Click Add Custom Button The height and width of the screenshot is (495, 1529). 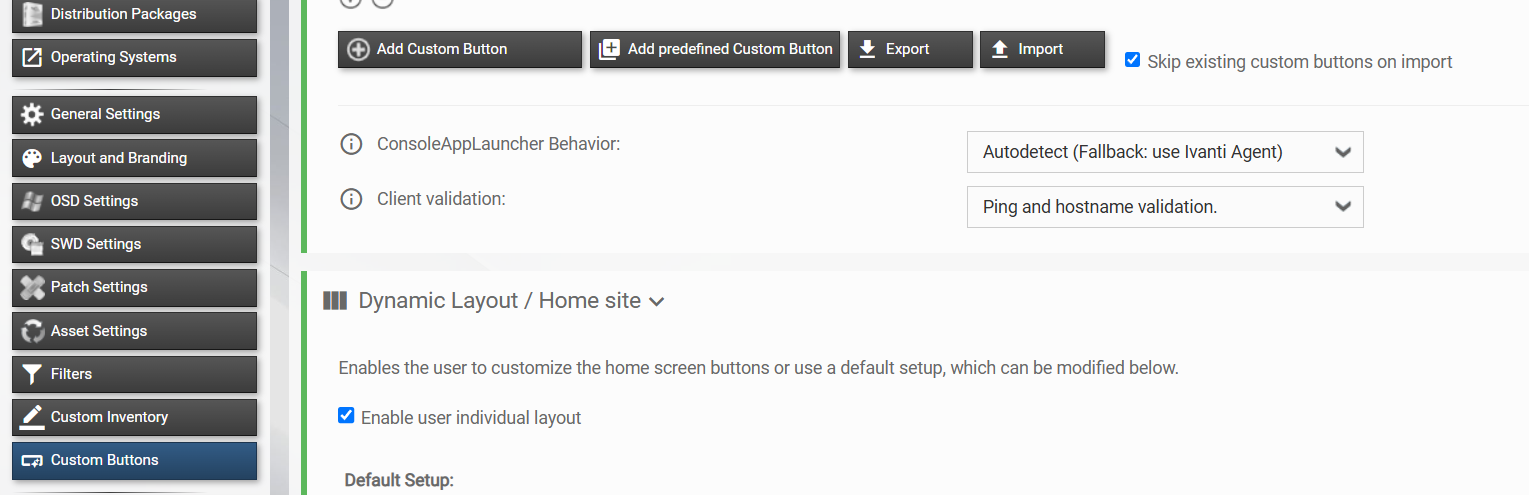tap(460, 49)
